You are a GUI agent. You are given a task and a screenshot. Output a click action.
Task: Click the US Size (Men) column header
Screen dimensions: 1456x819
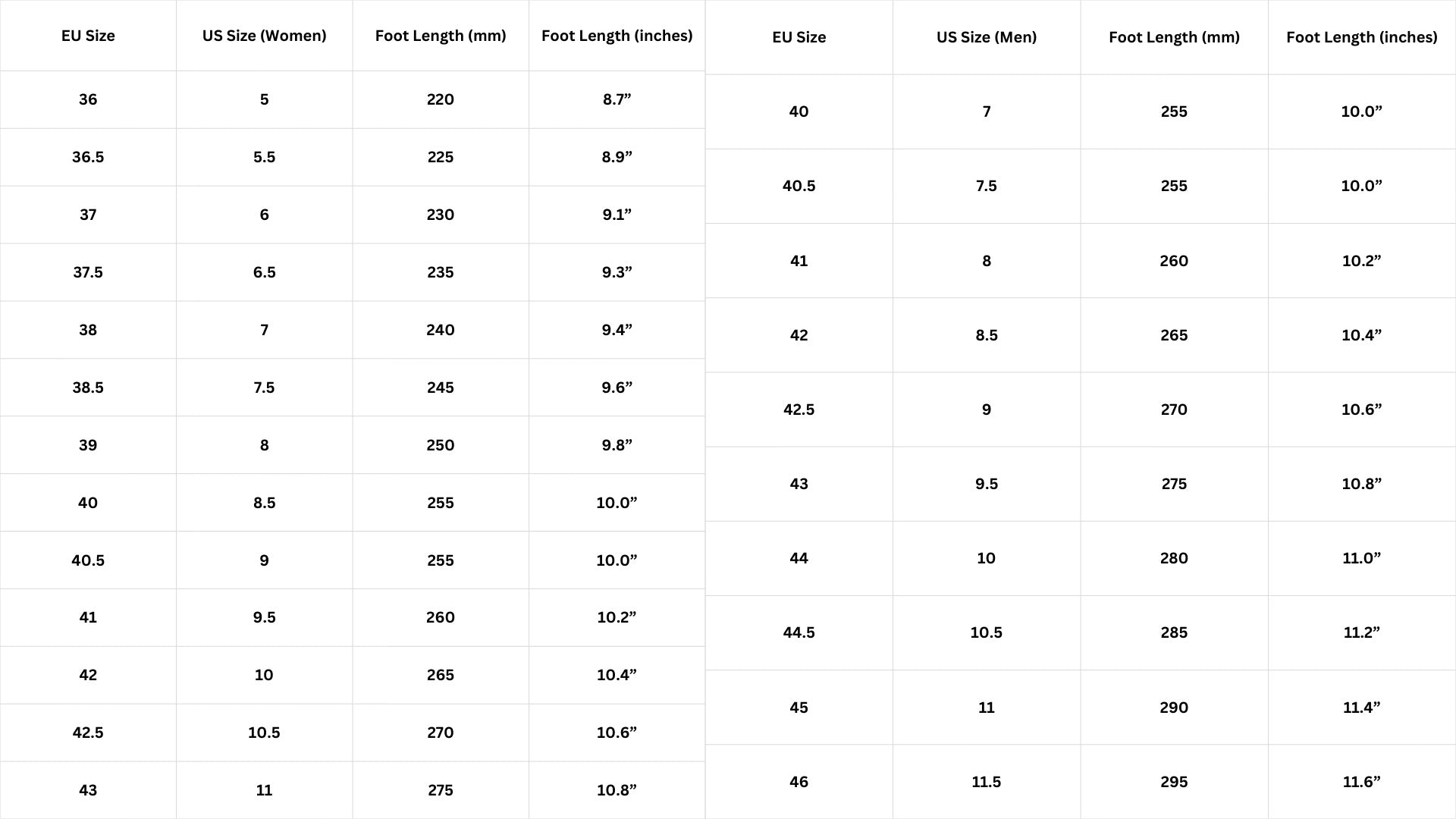coord(986,37)
